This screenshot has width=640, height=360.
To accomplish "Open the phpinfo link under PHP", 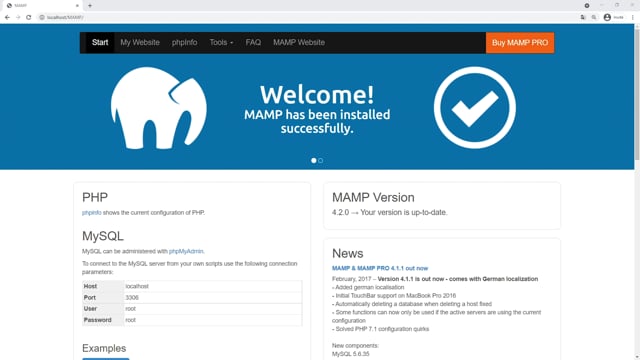I will pyautogui.click(x=91, y=213).
